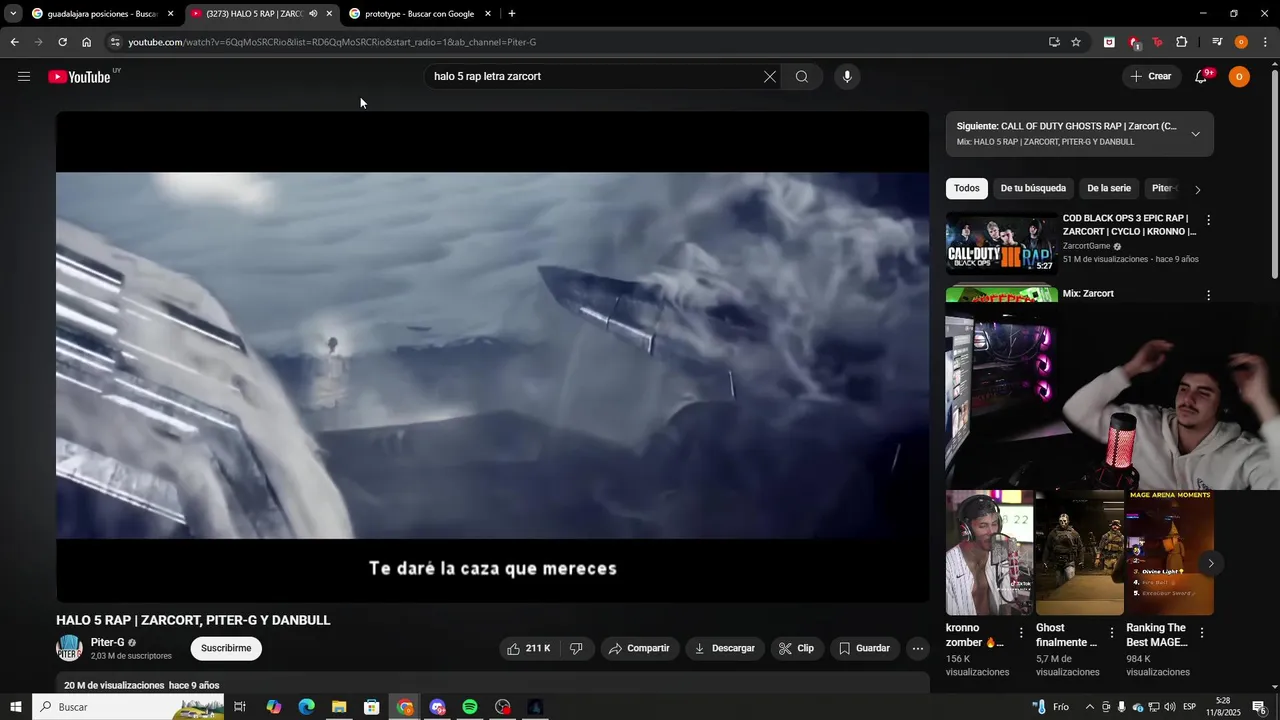1280x720 pixels.
Task: Select the Todos filter chip
Action: click(967, 188)
